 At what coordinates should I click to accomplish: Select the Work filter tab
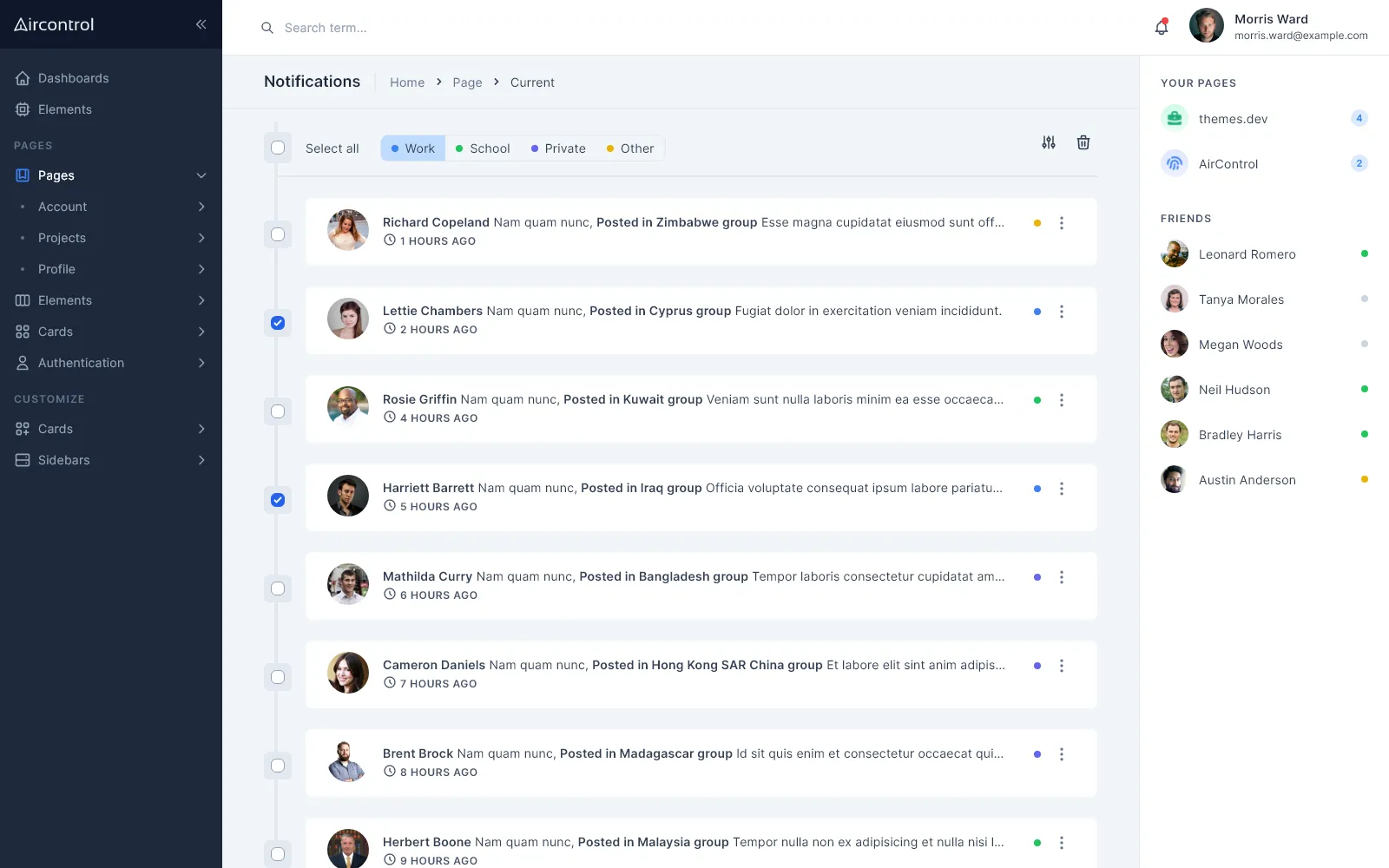pyautogui.click(x=413, y=148)
